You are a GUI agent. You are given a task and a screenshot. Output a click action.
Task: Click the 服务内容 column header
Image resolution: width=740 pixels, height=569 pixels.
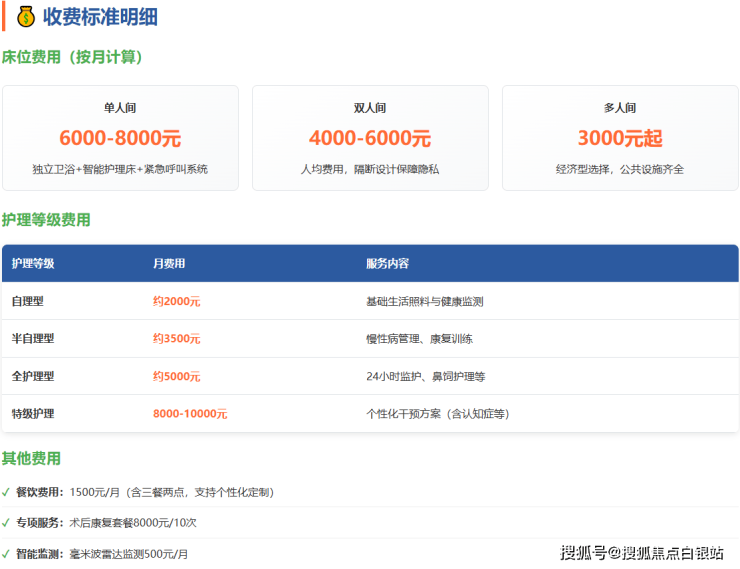click(387, 264)
